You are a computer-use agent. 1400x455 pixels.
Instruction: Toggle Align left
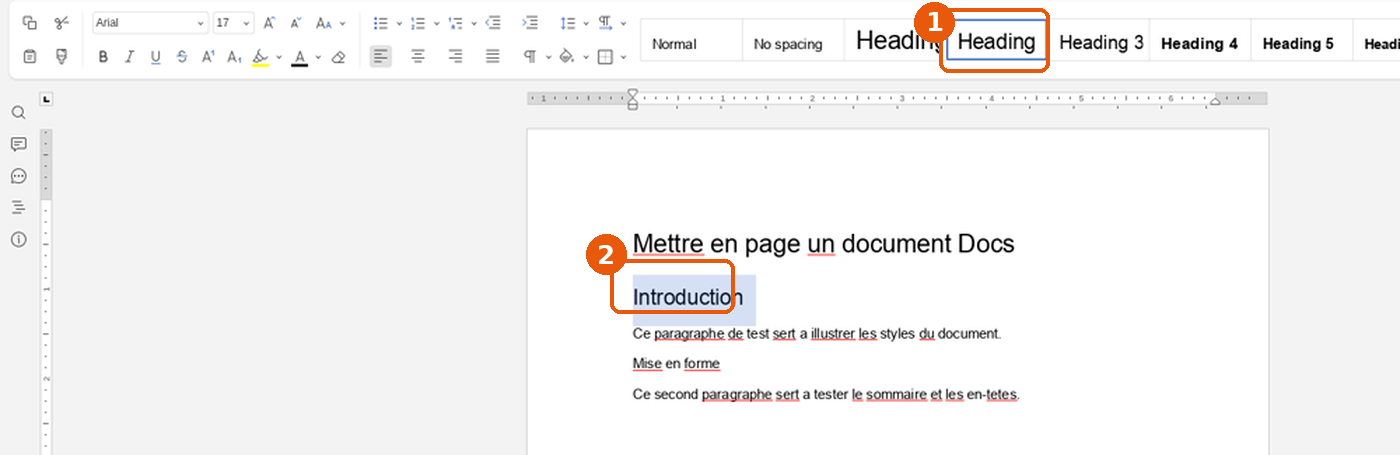click(380, 57)
